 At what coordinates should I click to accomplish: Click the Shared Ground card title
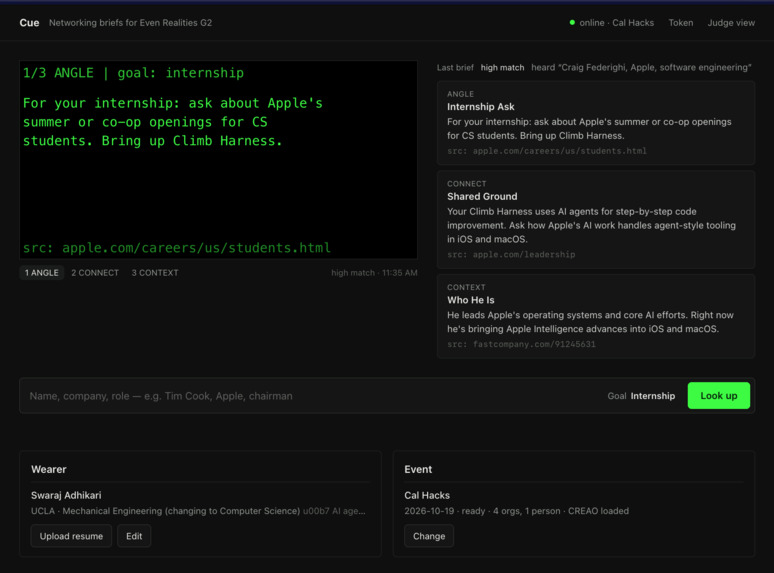482,196
